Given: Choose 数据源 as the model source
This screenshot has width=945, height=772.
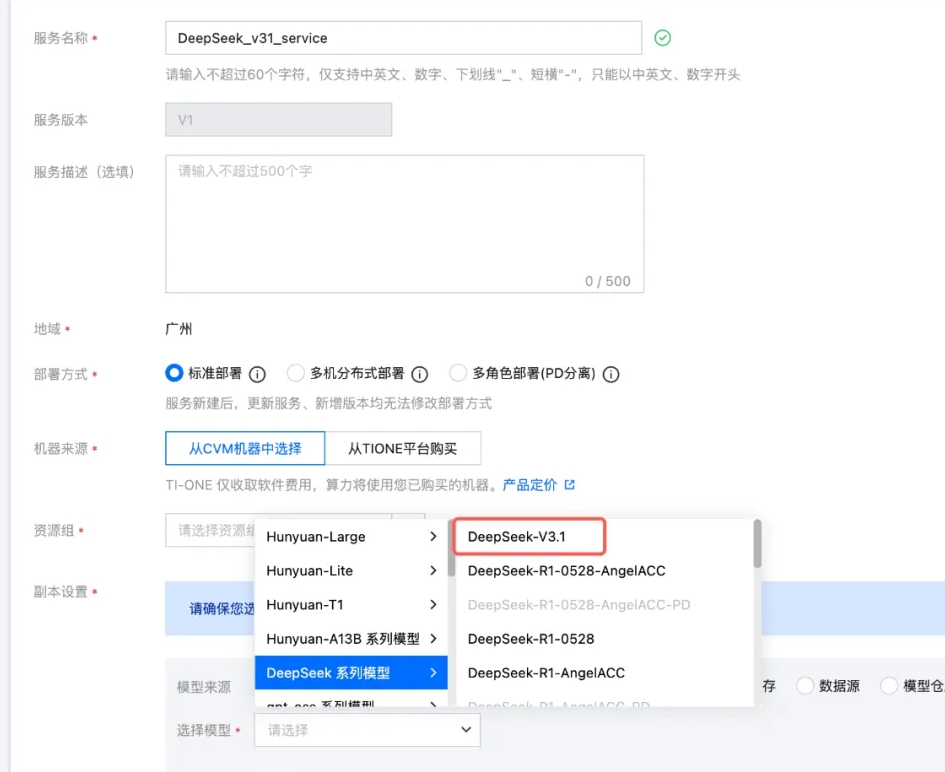Looking at the screenshot, I should tap(806, 686).
